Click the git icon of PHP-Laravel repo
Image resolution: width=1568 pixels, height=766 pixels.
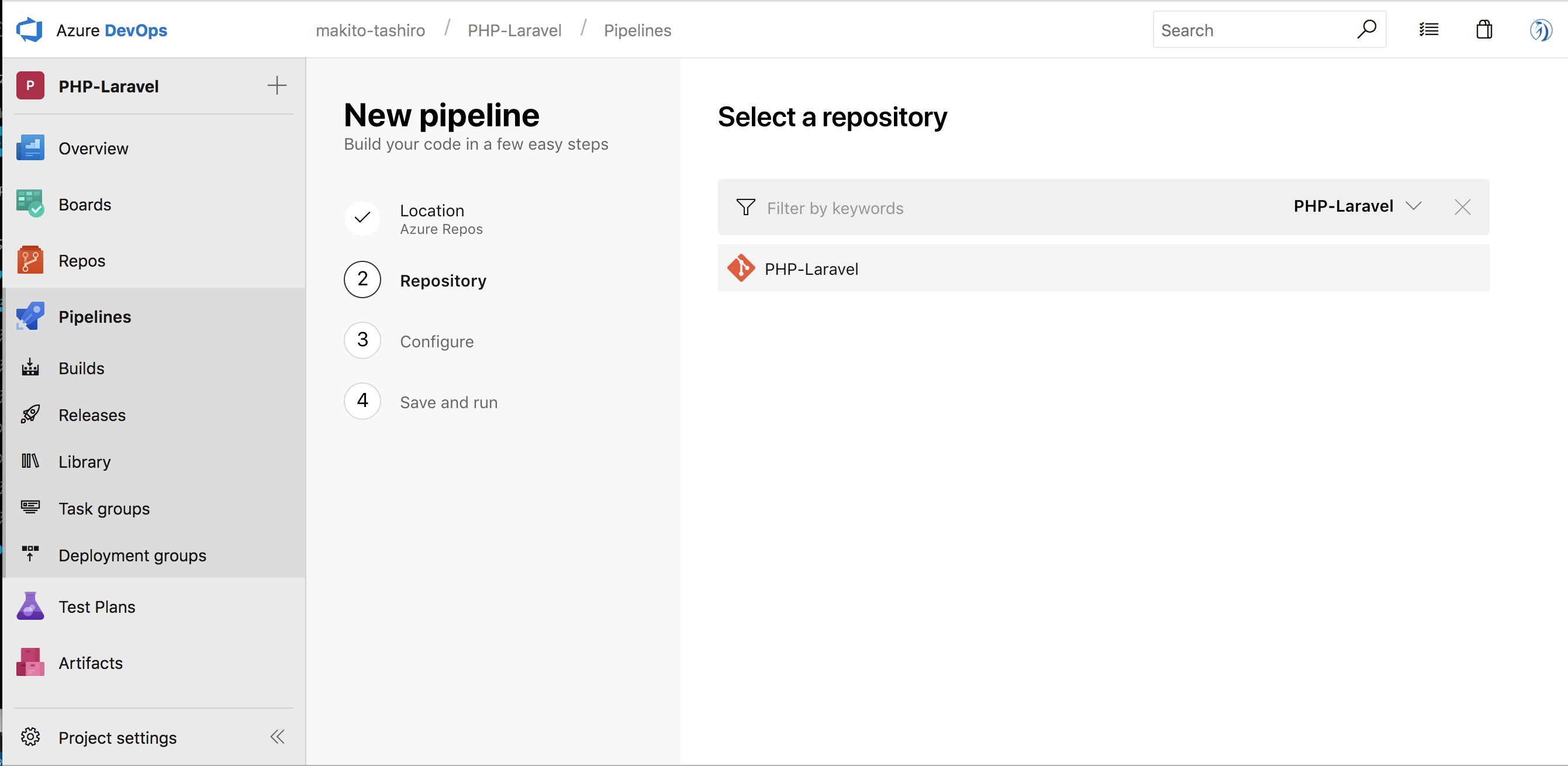(x=741, y=268)
